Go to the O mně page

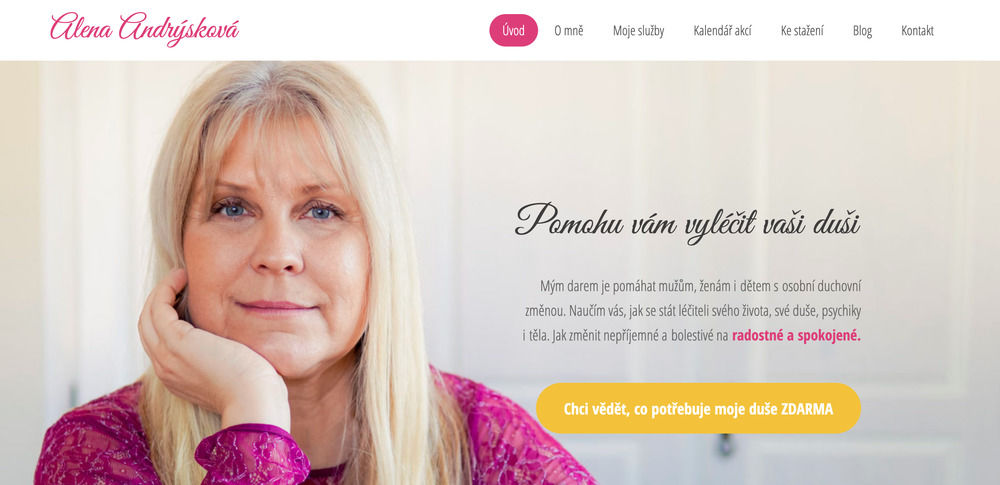click(568, 31)
